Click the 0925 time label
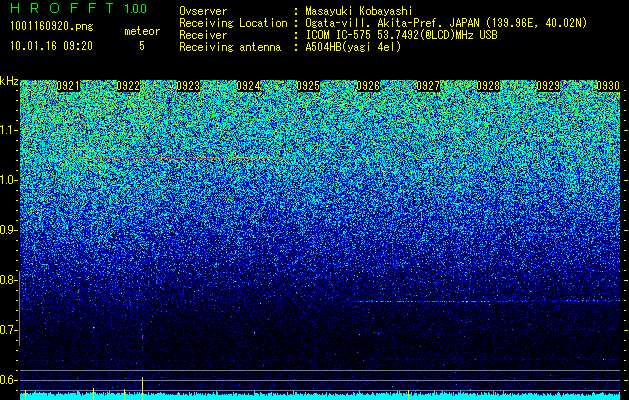The width and height of the screenshot is (629, 400). pyautogui.click(x=308, y=86)
